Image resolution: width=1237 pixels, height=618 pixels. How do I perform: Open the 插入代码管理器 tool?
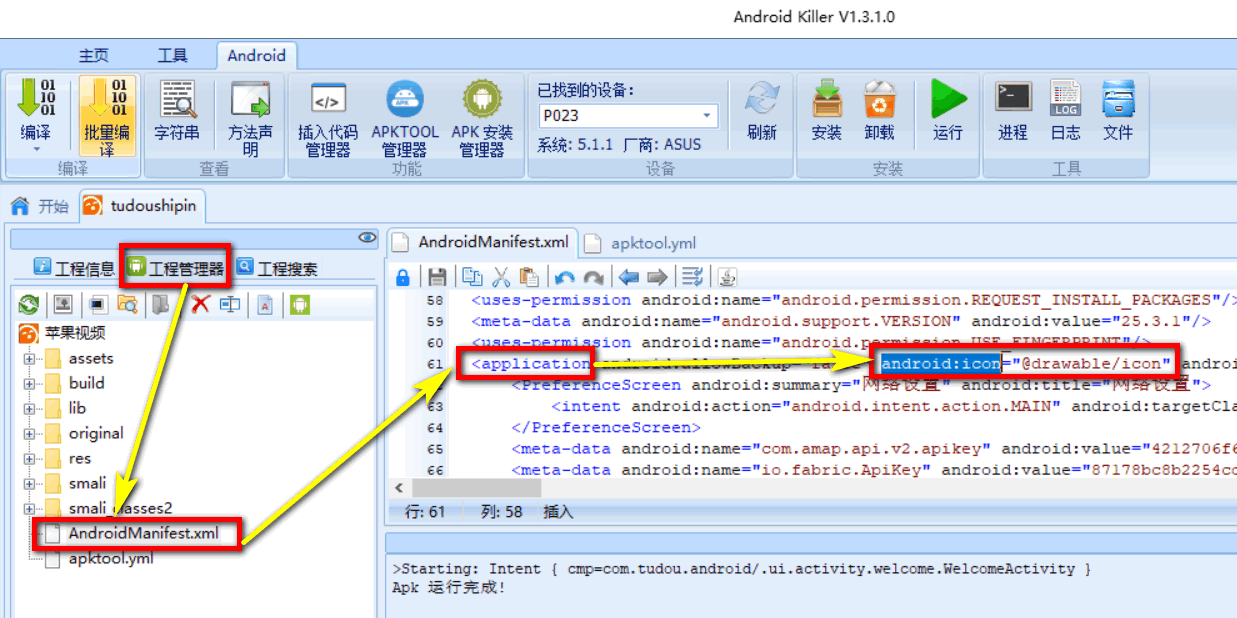coord(328,118)
